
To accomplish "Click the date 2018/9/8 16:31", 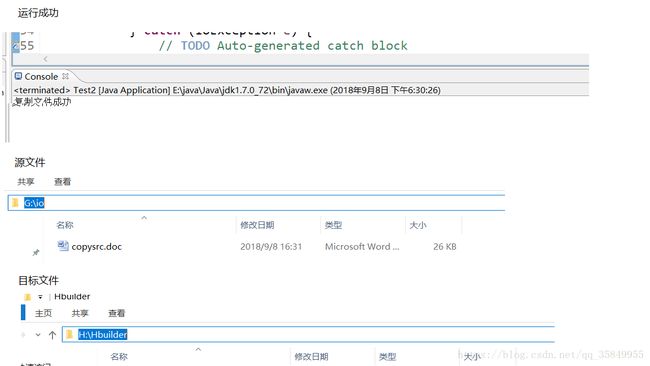I will click(271, 247).
